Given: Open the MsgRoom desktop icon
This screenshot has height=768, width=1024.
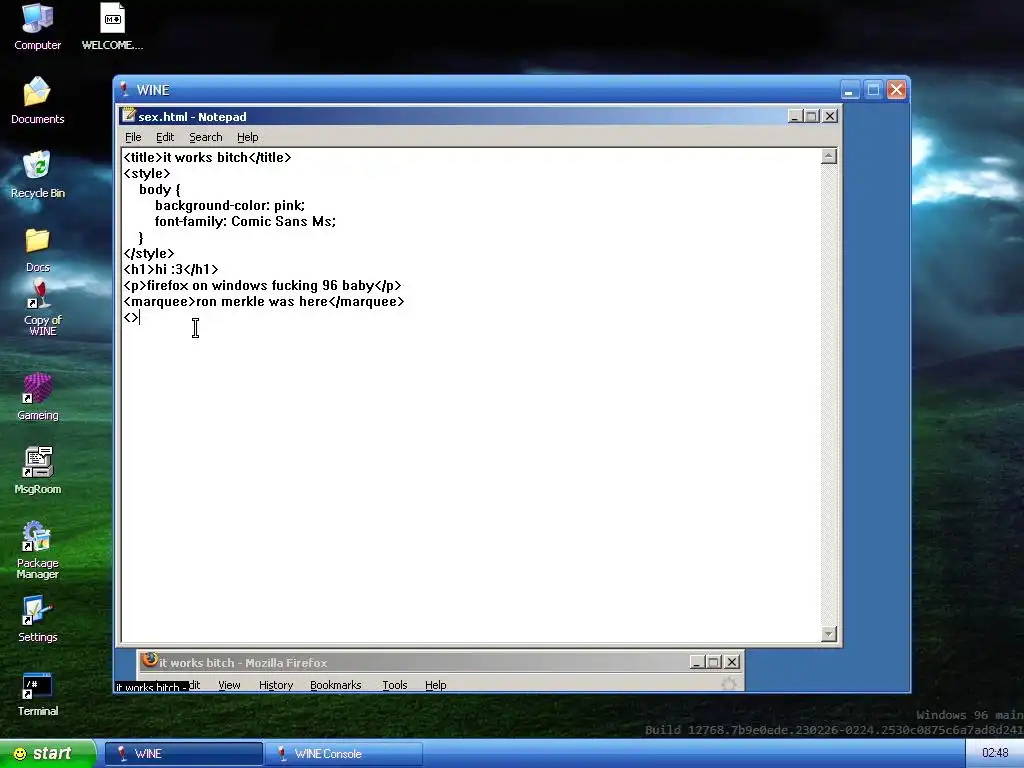Looking at the screenshot, I should (x=37, y=470).
